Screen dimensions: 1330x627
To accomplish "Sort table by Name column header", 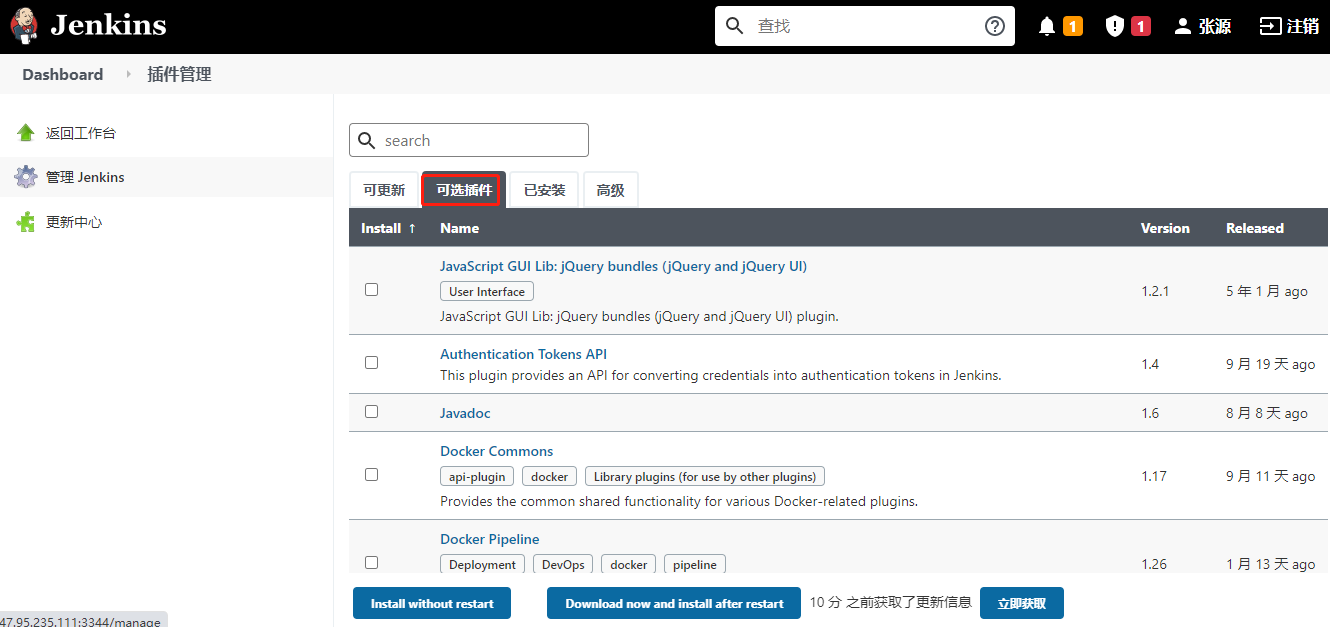I will 459,228.
